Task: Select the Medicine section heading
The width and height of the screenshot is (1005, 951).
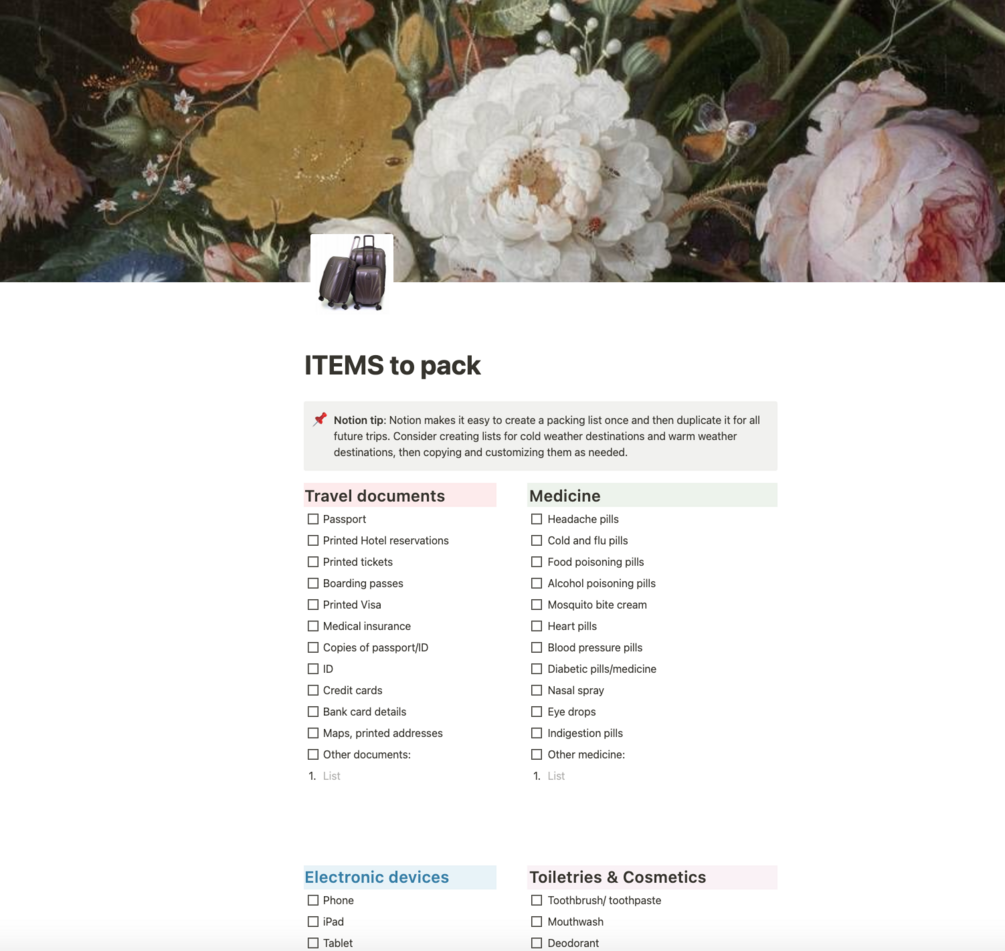Action: click(565, 496)
